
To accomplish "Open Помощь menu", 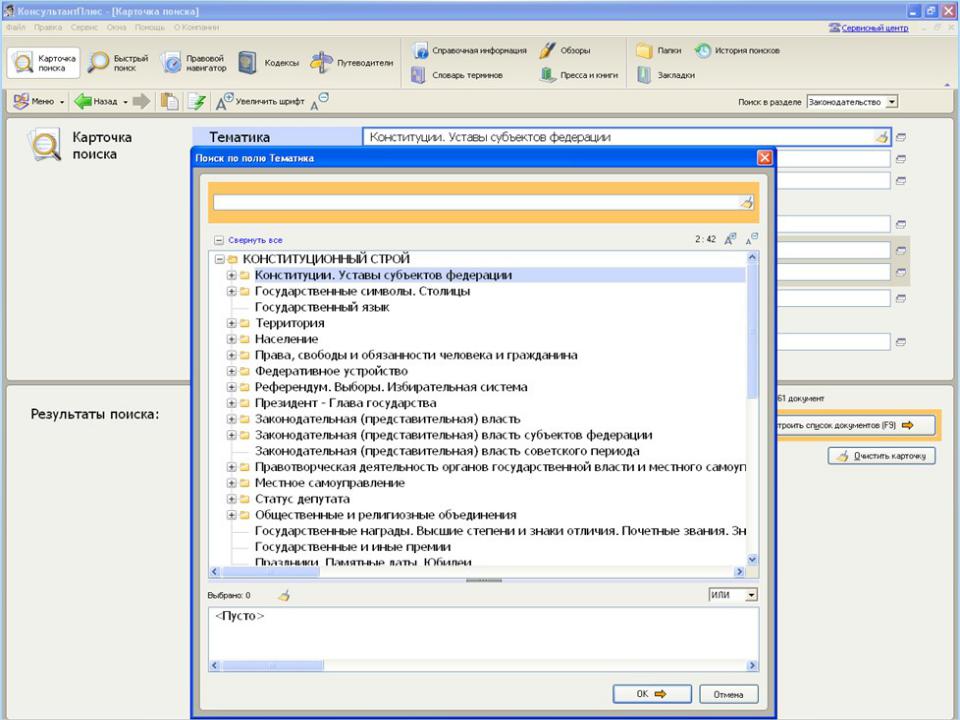I will pos(149,28).
